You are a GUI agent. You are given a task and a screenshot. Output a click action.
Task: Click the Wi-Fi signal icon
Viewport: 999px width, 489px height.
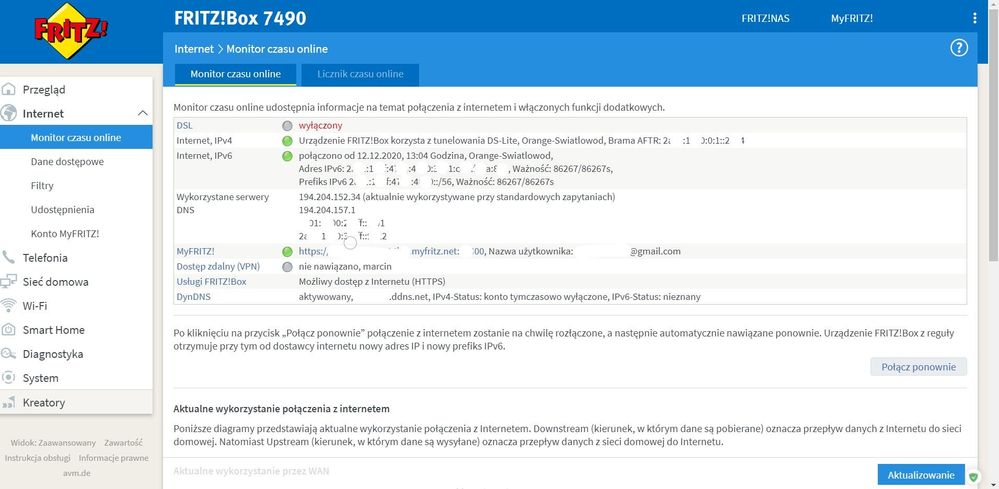click(9, 306)
